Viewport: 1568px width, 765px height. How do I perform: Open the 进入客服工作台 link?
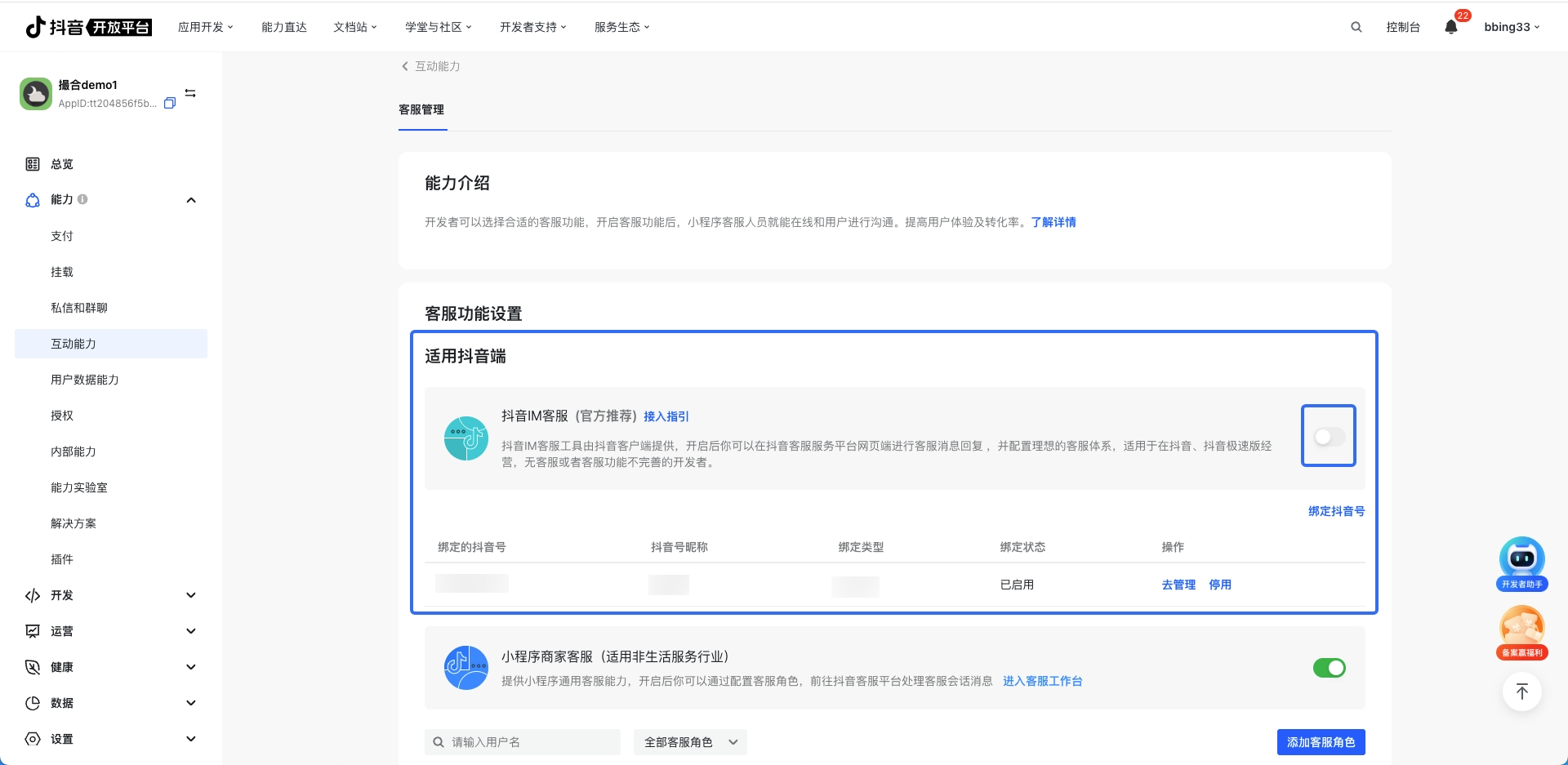1043,681
